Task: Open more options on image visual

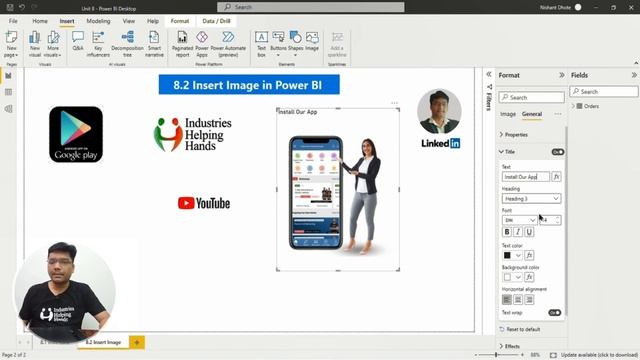Action: (394, 103)
